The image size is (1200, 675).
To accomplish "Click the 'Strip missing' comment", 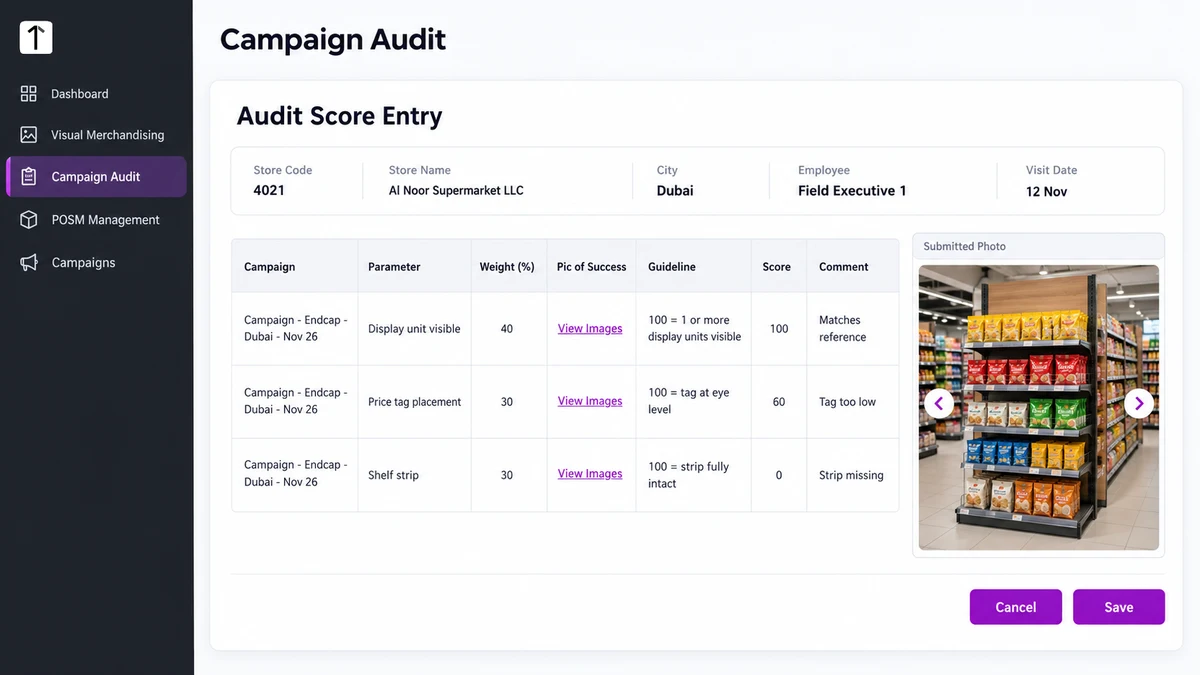I will click(851, 475).
